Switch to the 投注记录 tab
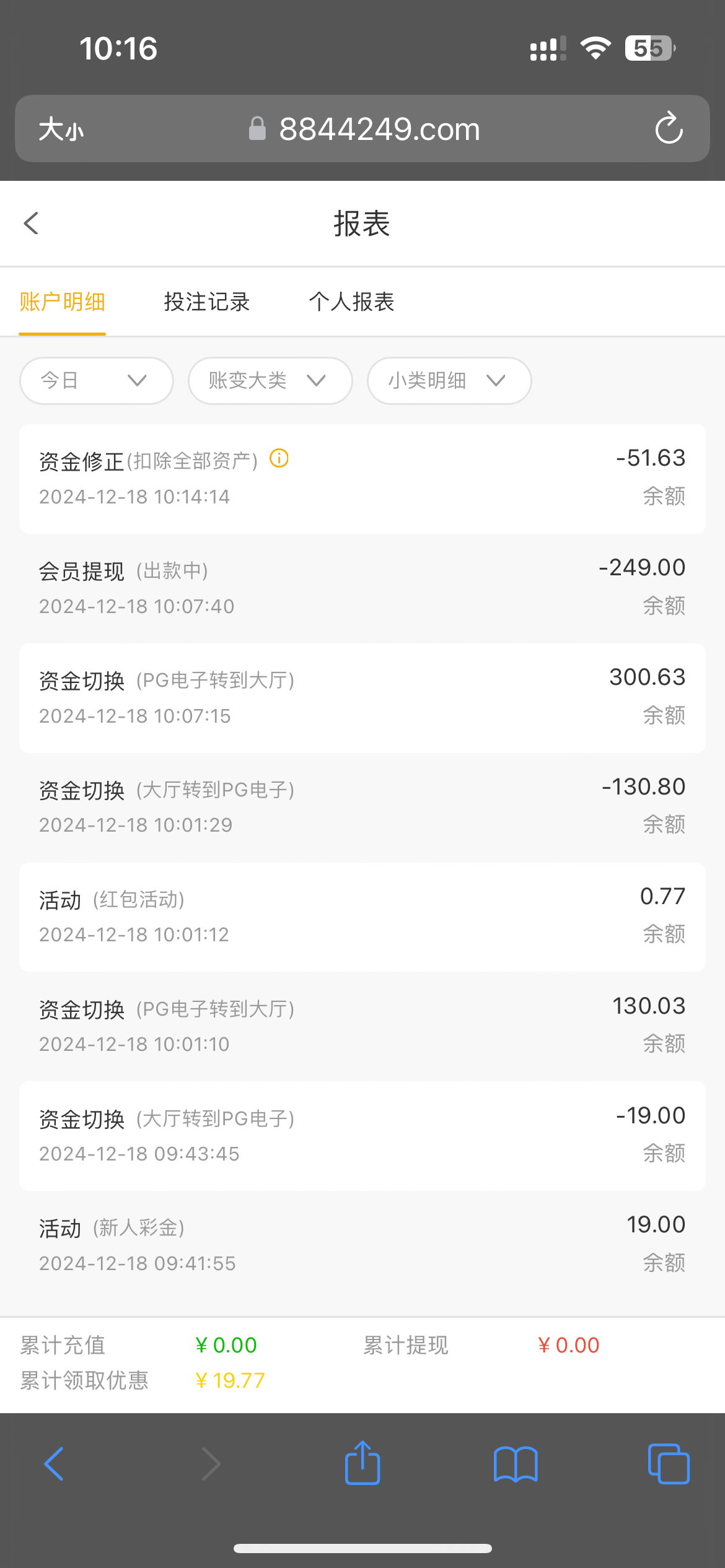725x1568 pixels. (x=207, y=302)
